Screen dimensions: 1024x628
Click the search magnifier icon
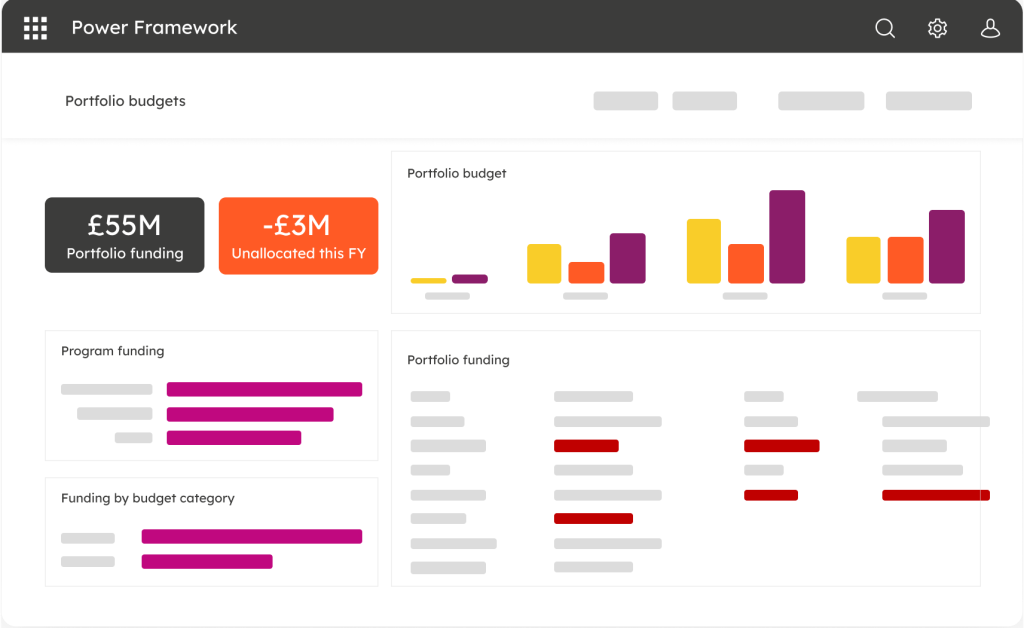(x=885, y=28)
